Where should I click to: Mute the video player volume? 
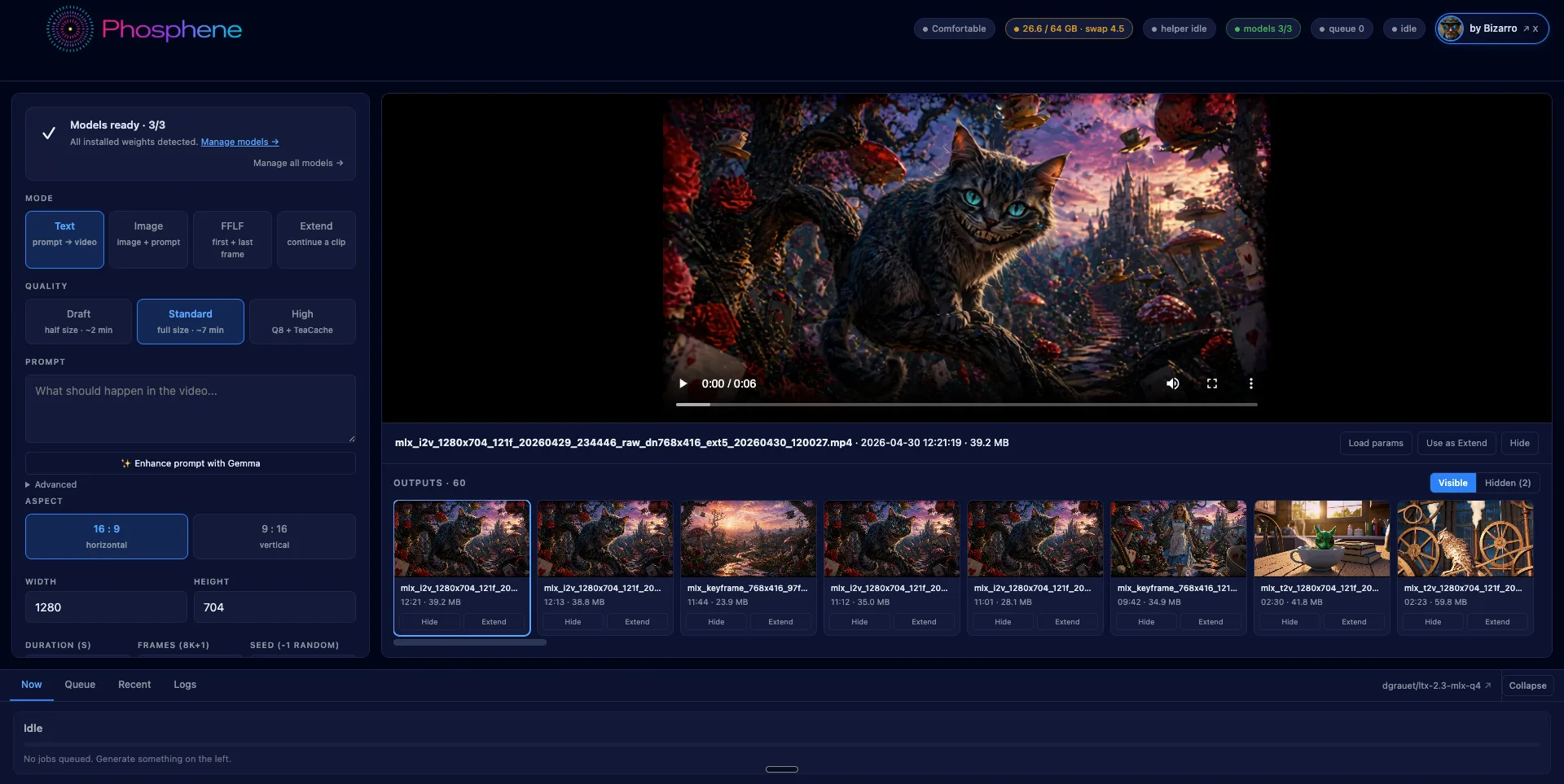pyautogui.click(x=1172, y=383)
